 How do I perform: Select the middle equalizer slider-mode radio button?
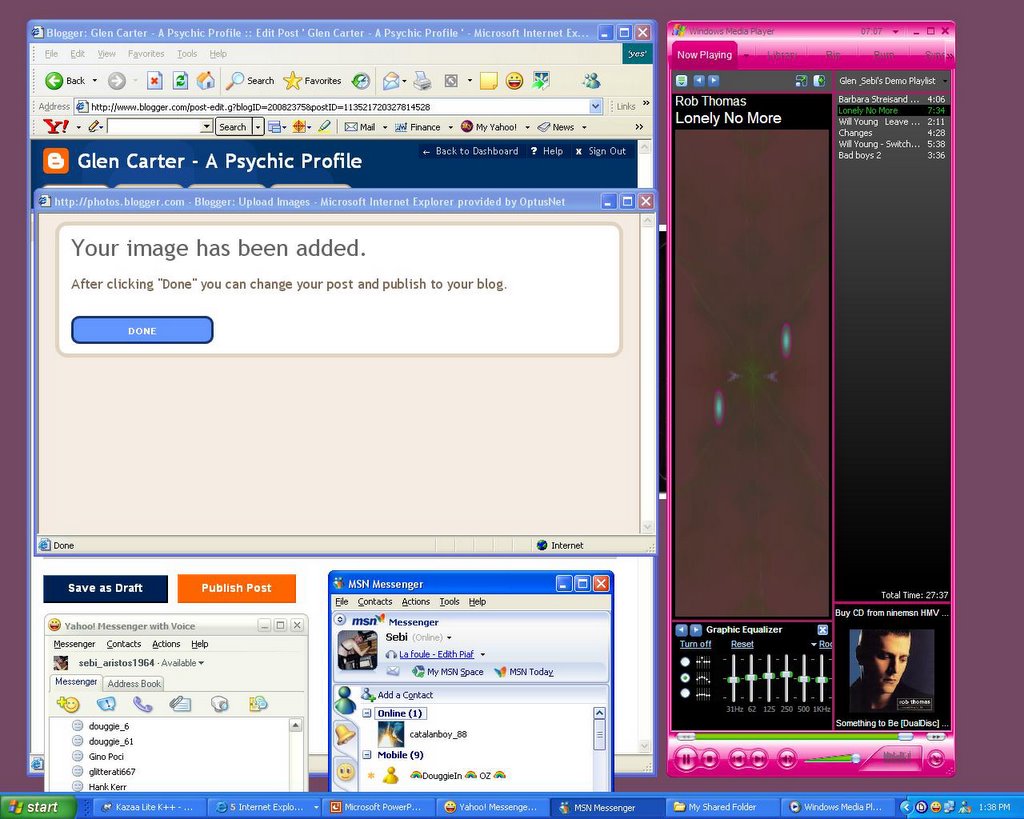tap(685, 678)
